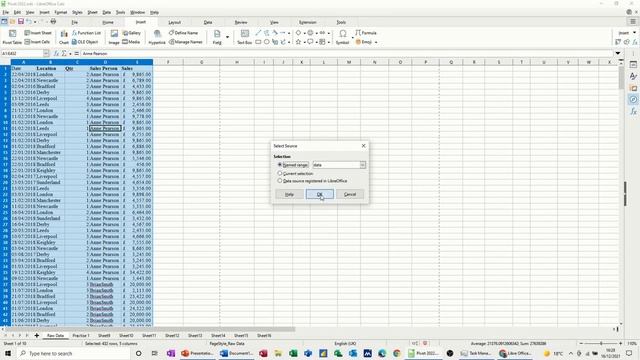Click the zoom out minus button
The height and width of the screenshot is (360, 640).
coord(581,344)
